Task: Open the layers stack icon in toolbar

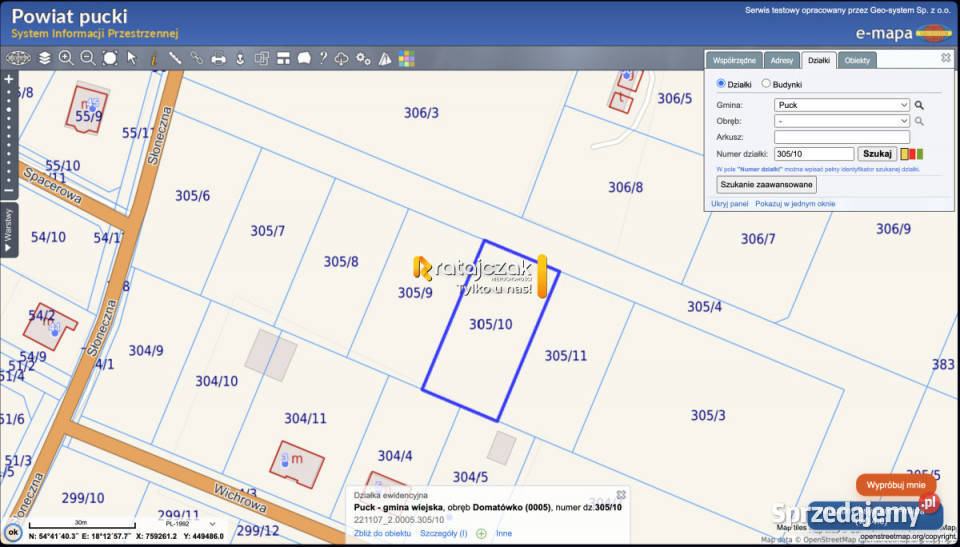Action: [44, 58]
